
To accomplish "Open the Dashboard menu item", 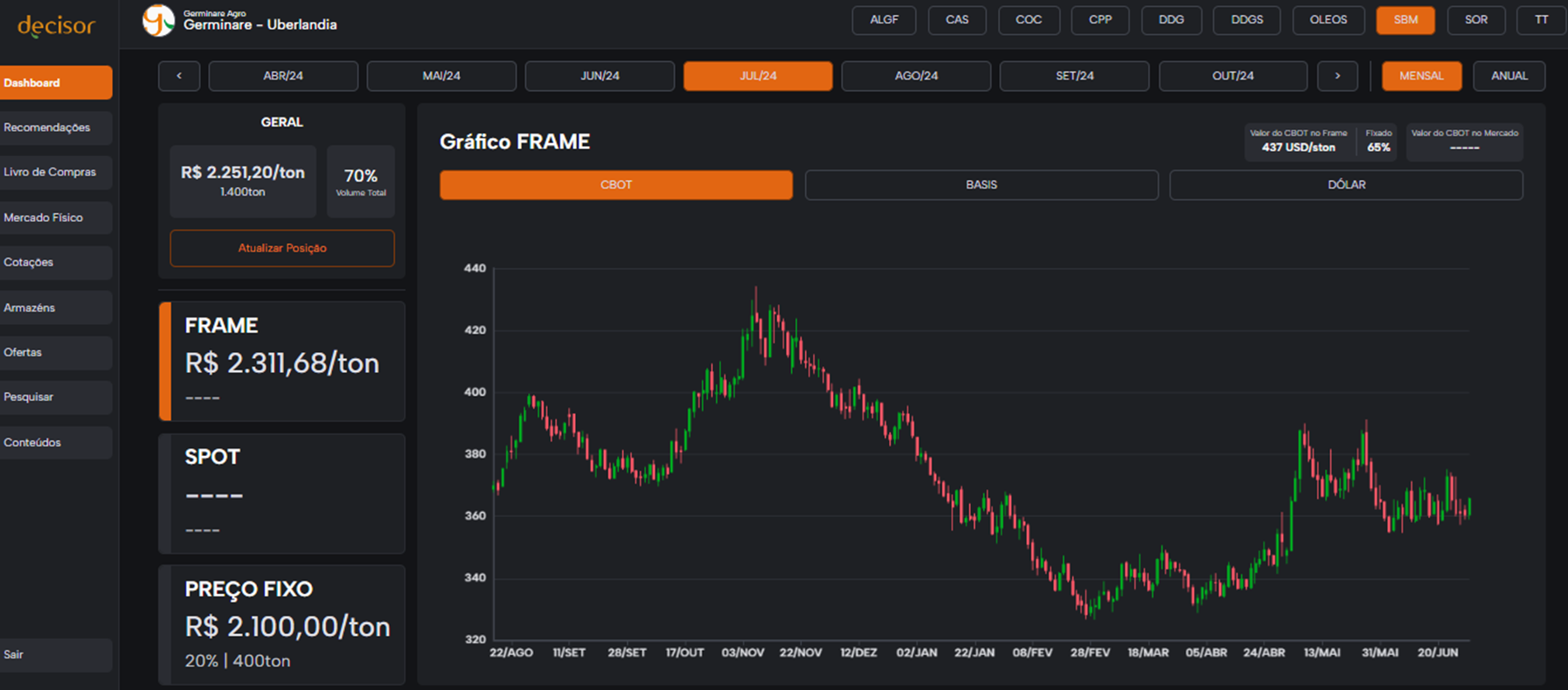I will 56,83.
